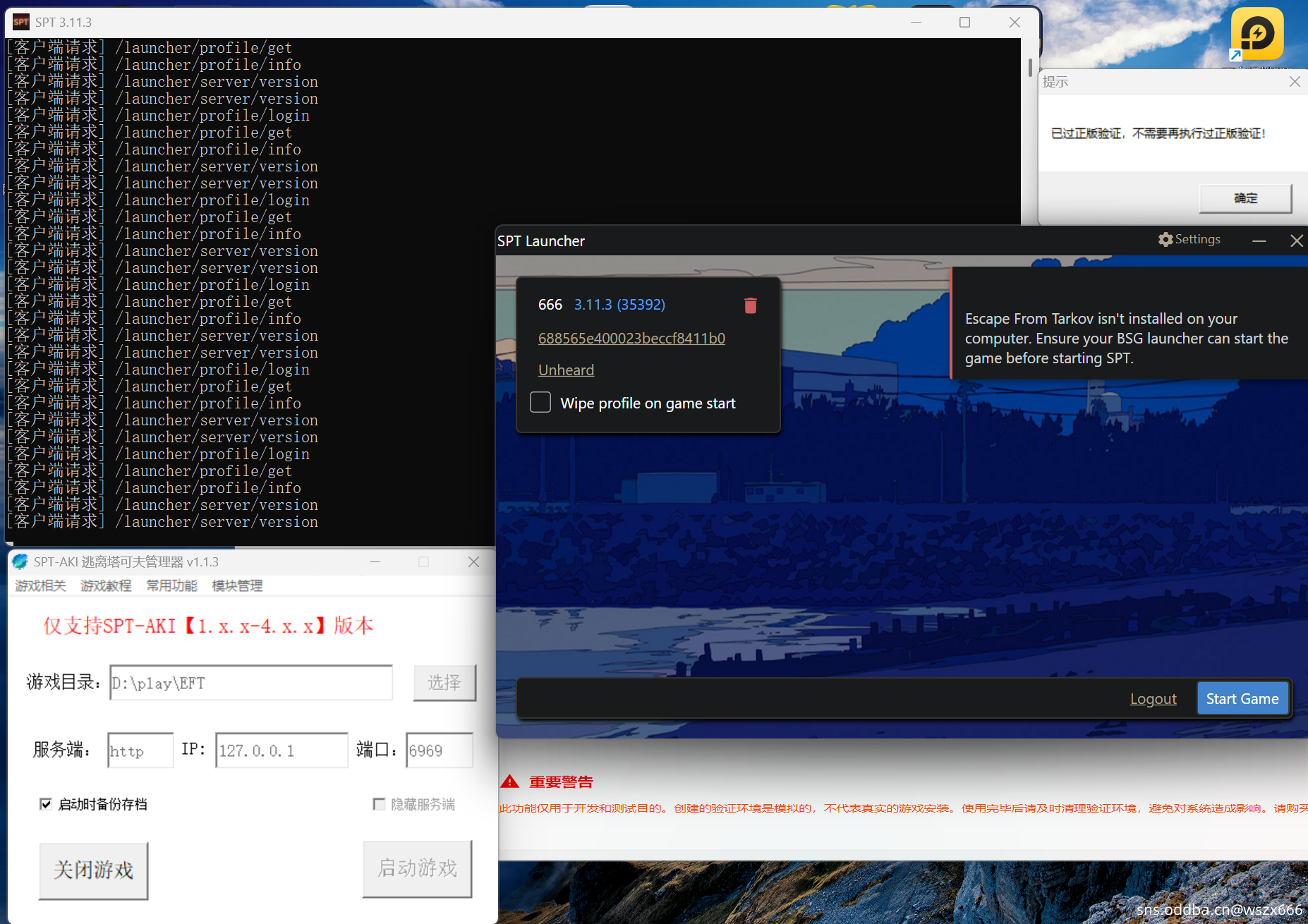This screenshot has height=924, width=1308.
Task: Confirm the 提示 dialog with 确定
Action: click(x=1246, y=198)
